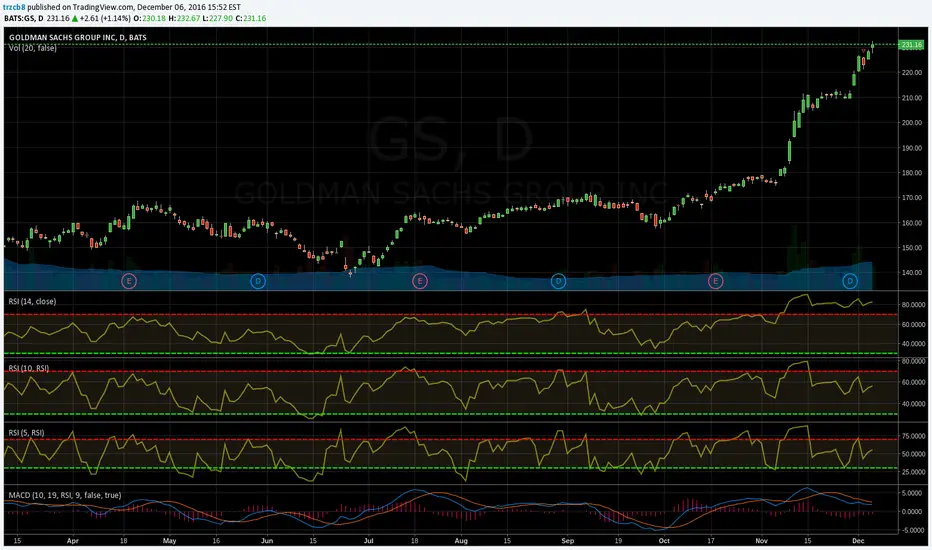Click the May label on time axis
The image size is (932, 550).
pyautogui.click(x=169, y=541)
